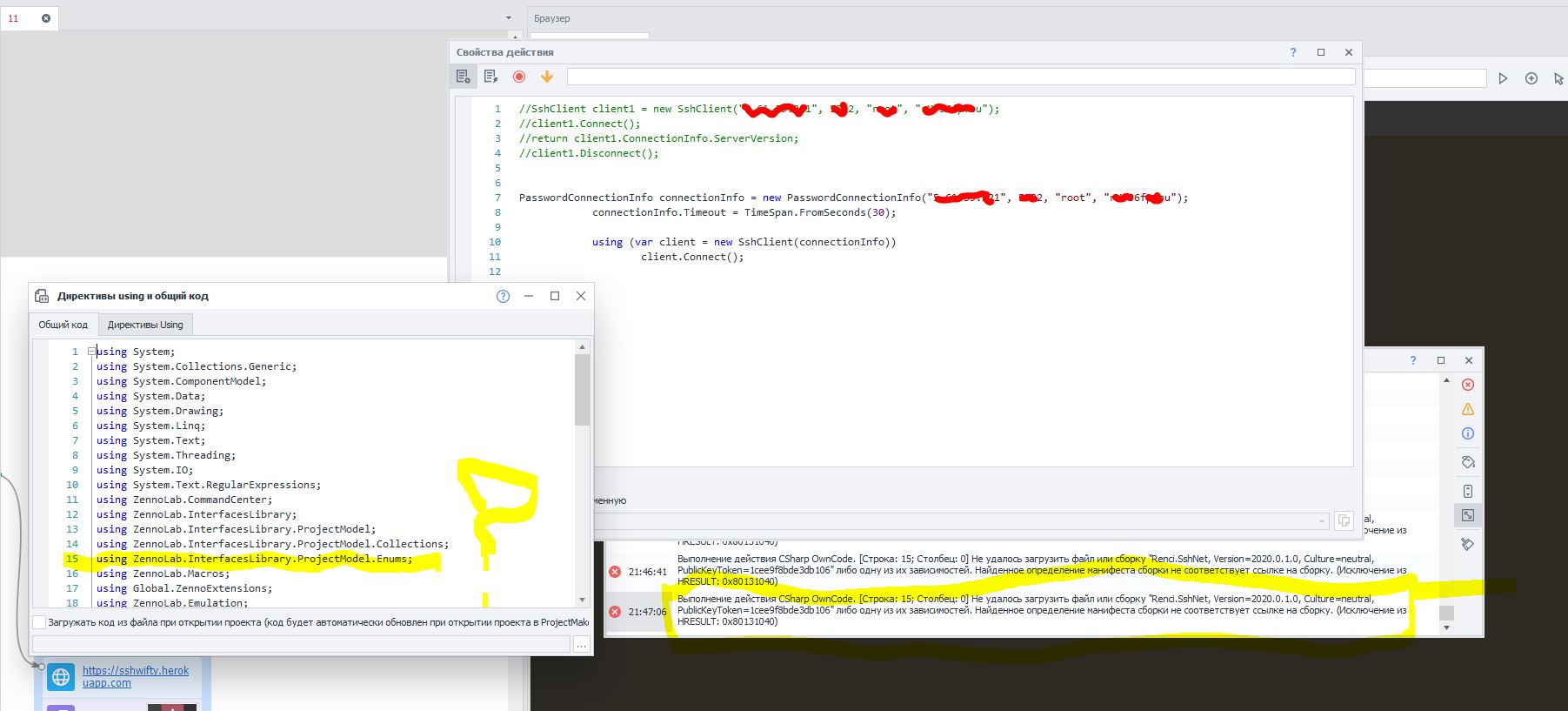
Task: Click commented line //client1.Disconnect();
Action: point(589,153)
